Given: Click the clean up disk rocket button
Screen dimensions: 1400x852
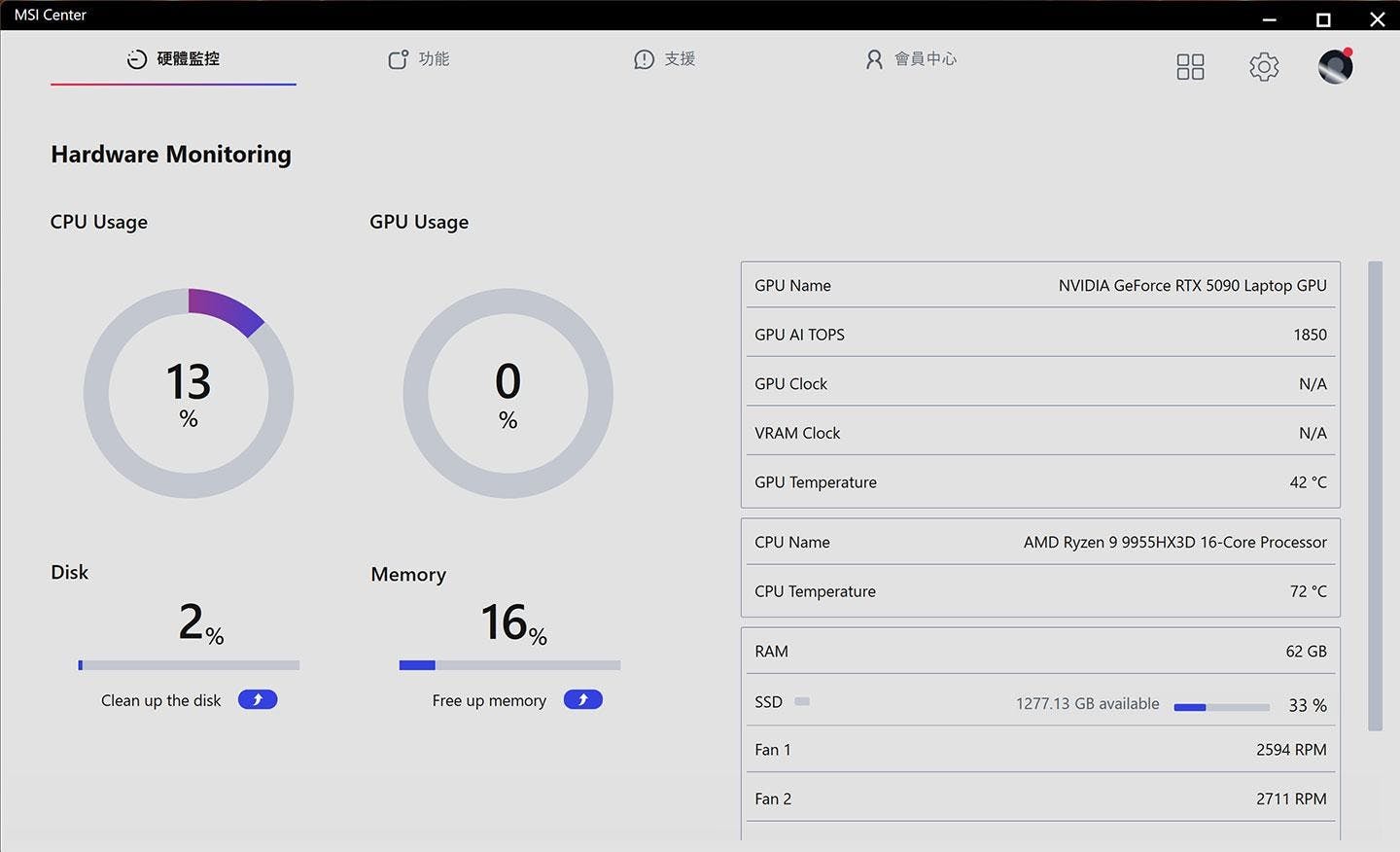Looking at the screenshot, I should [x=258, y=699].
